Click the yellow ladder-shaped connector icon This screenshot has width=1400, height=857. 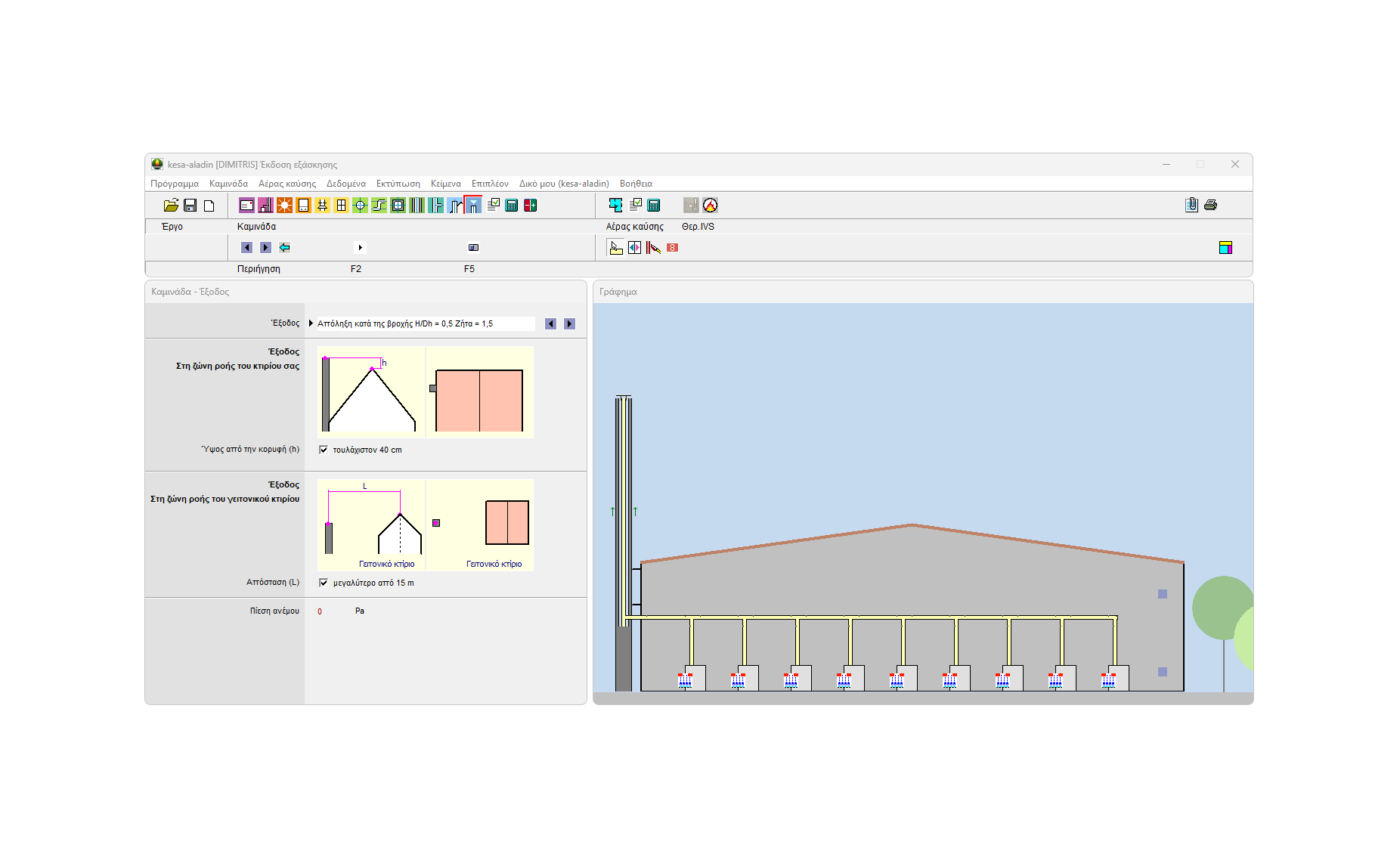coord(322,206)
